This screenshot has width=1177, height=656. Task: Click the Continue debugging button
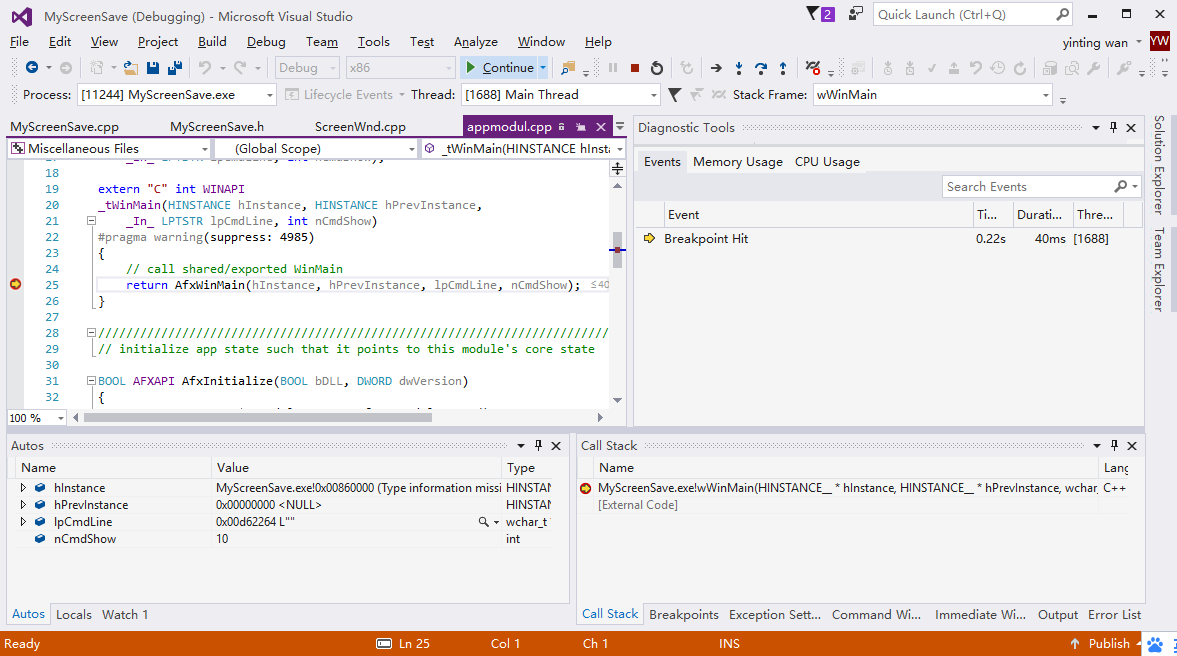click(x=499, y=68)
